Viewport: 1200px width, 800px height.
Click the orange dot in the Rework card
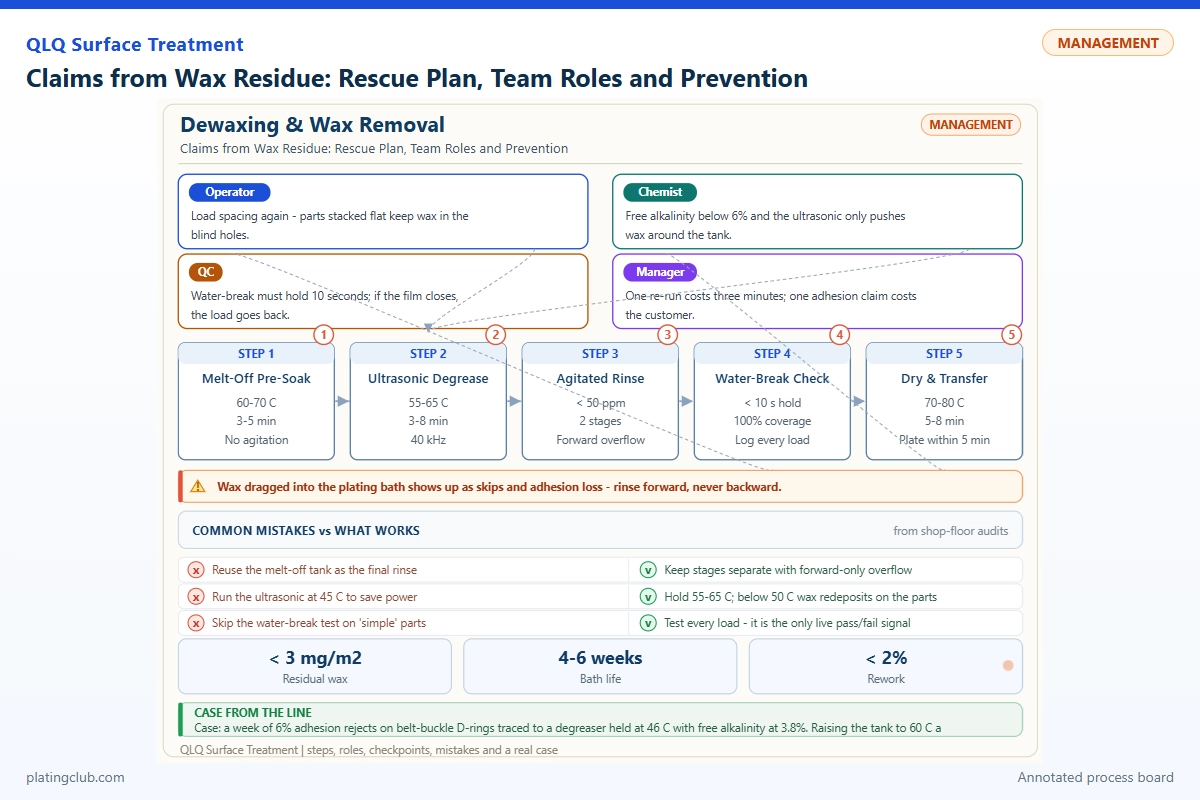click(x=1008, y=666)
